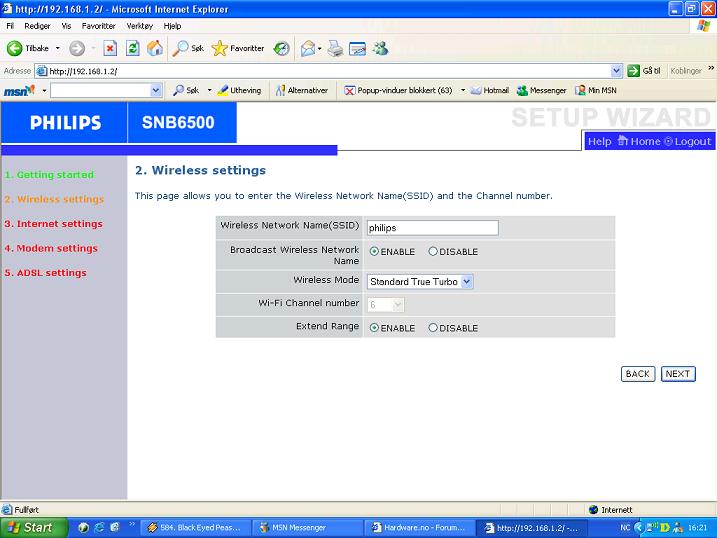This screenshot has width=717, height=538.
Task: Open the Søk search magnifier in toolbar
Action: pos(187,48)
